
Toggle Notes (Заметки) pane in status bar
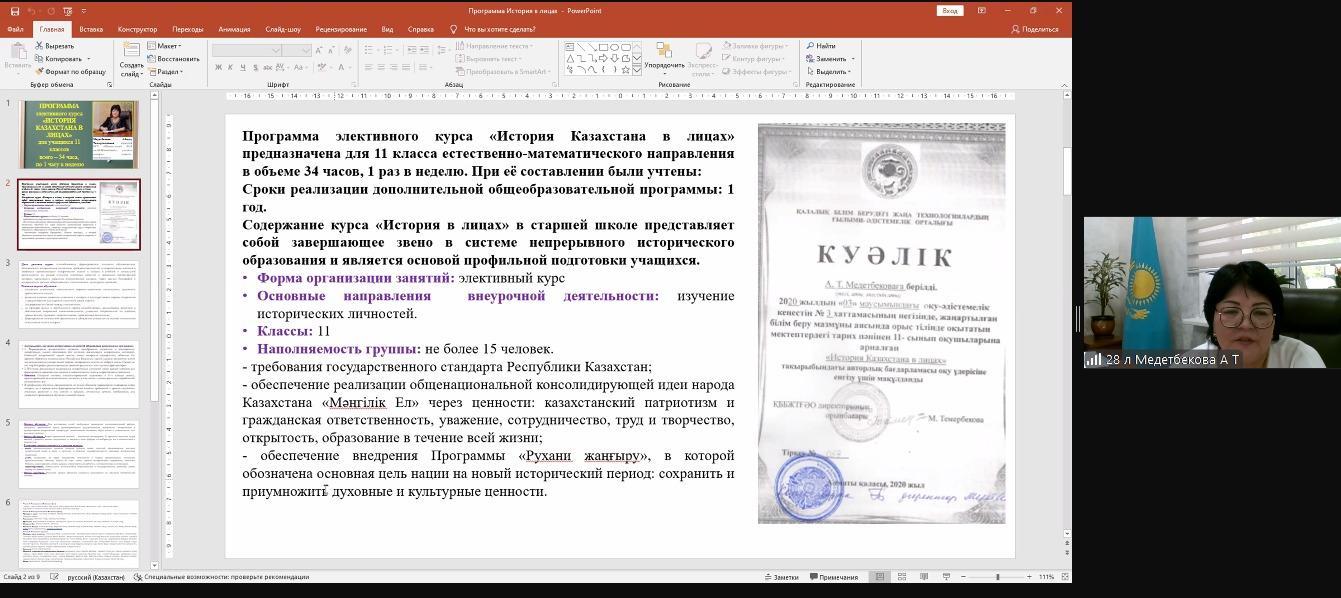pos(780,577)
